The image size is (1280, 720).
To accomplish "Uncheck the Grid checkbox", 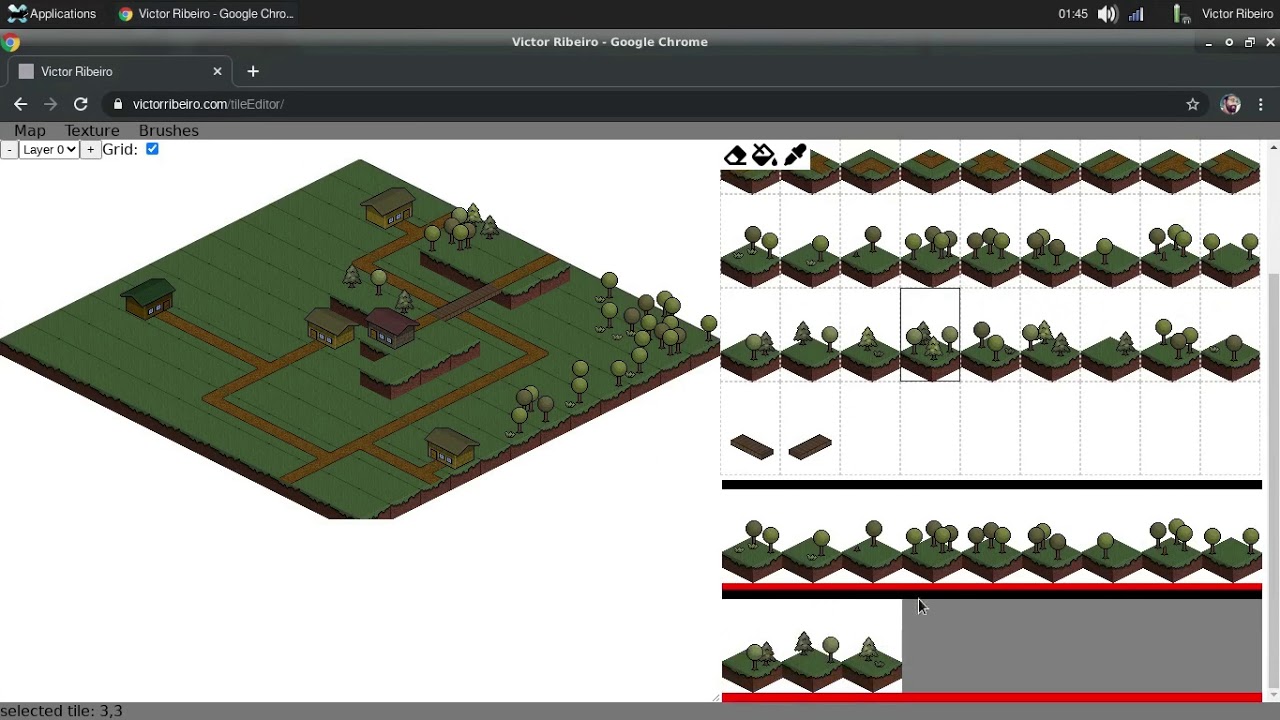I will (x=152, y=148).
